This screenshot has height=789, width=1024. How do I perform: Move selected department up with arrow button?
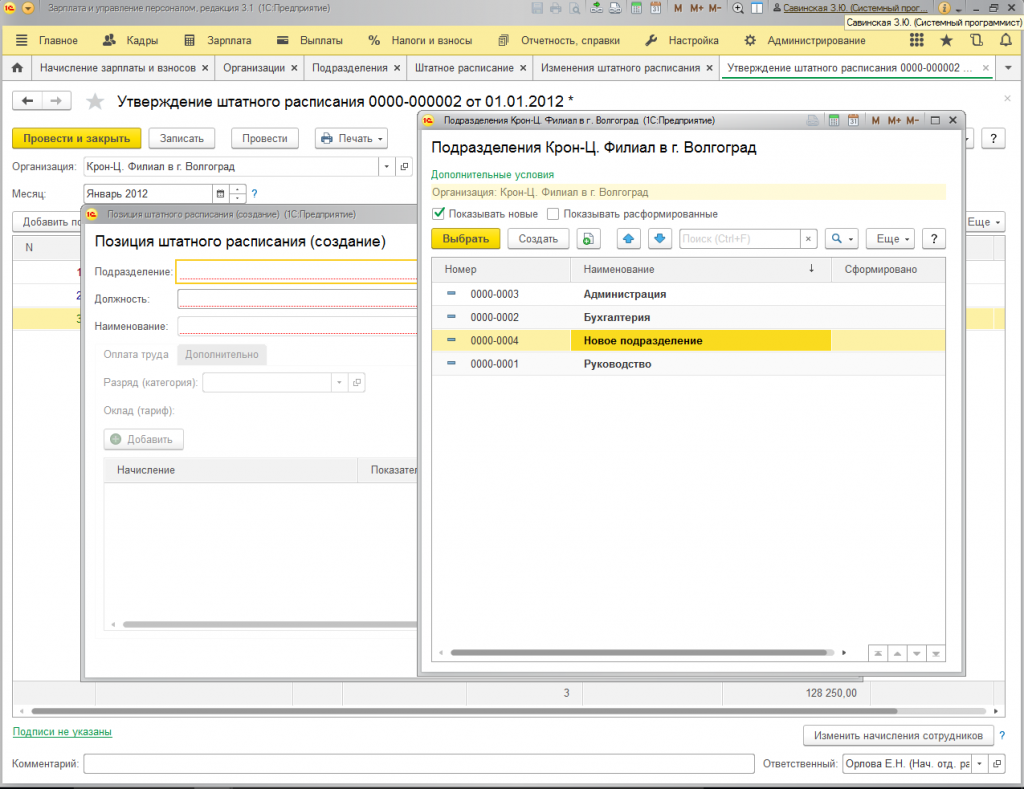[629, 239]
